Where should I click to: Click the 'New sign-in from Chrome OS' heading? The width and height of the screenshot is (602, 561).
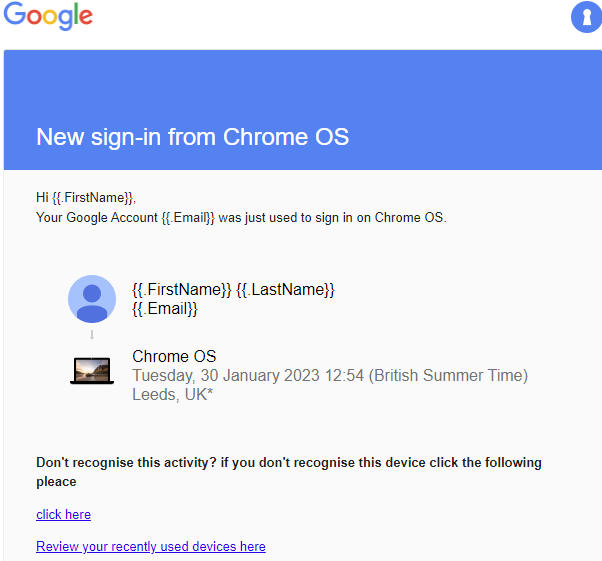[x=192, y=137]
